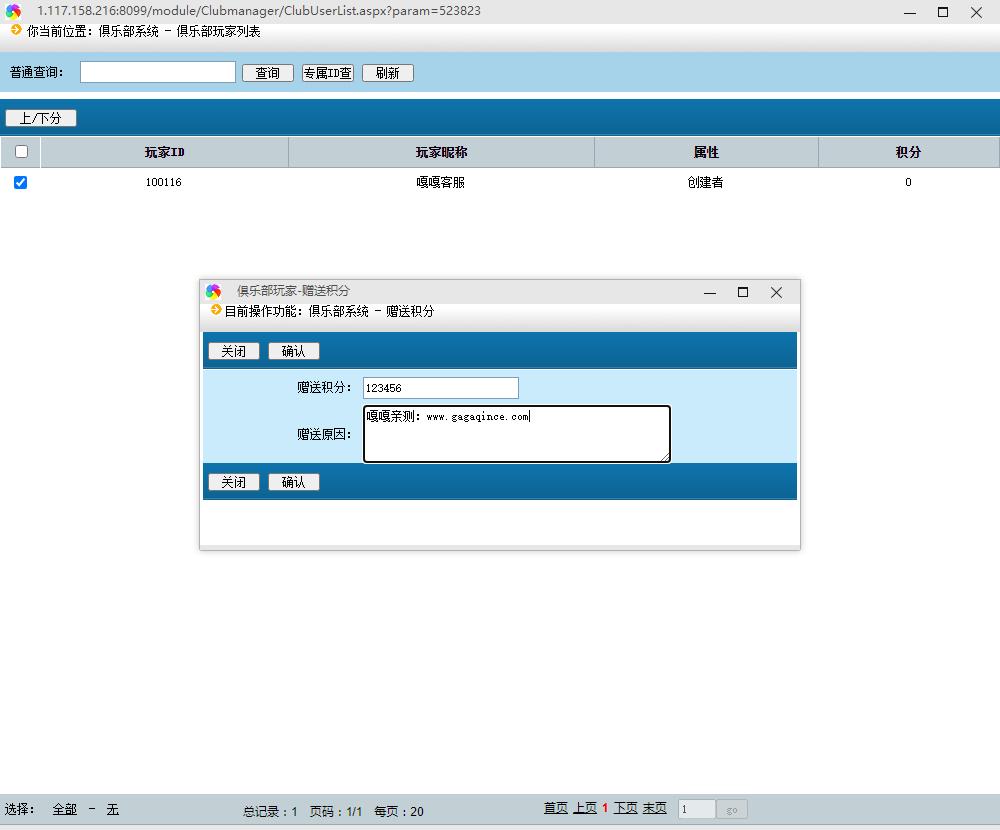Viewport: 1000px width, 830px height.
Task: Click the 赠送积分 amount input field
Action: point(440,388)
